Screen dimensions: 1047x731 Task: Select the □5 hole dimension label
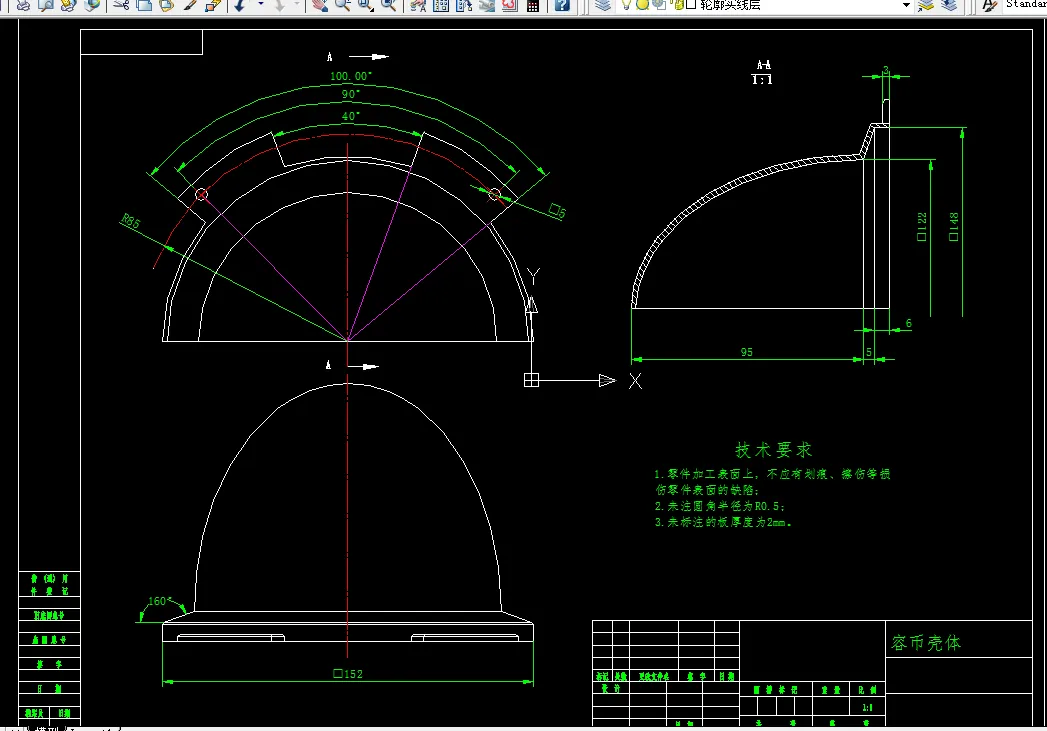pos(558,211)
